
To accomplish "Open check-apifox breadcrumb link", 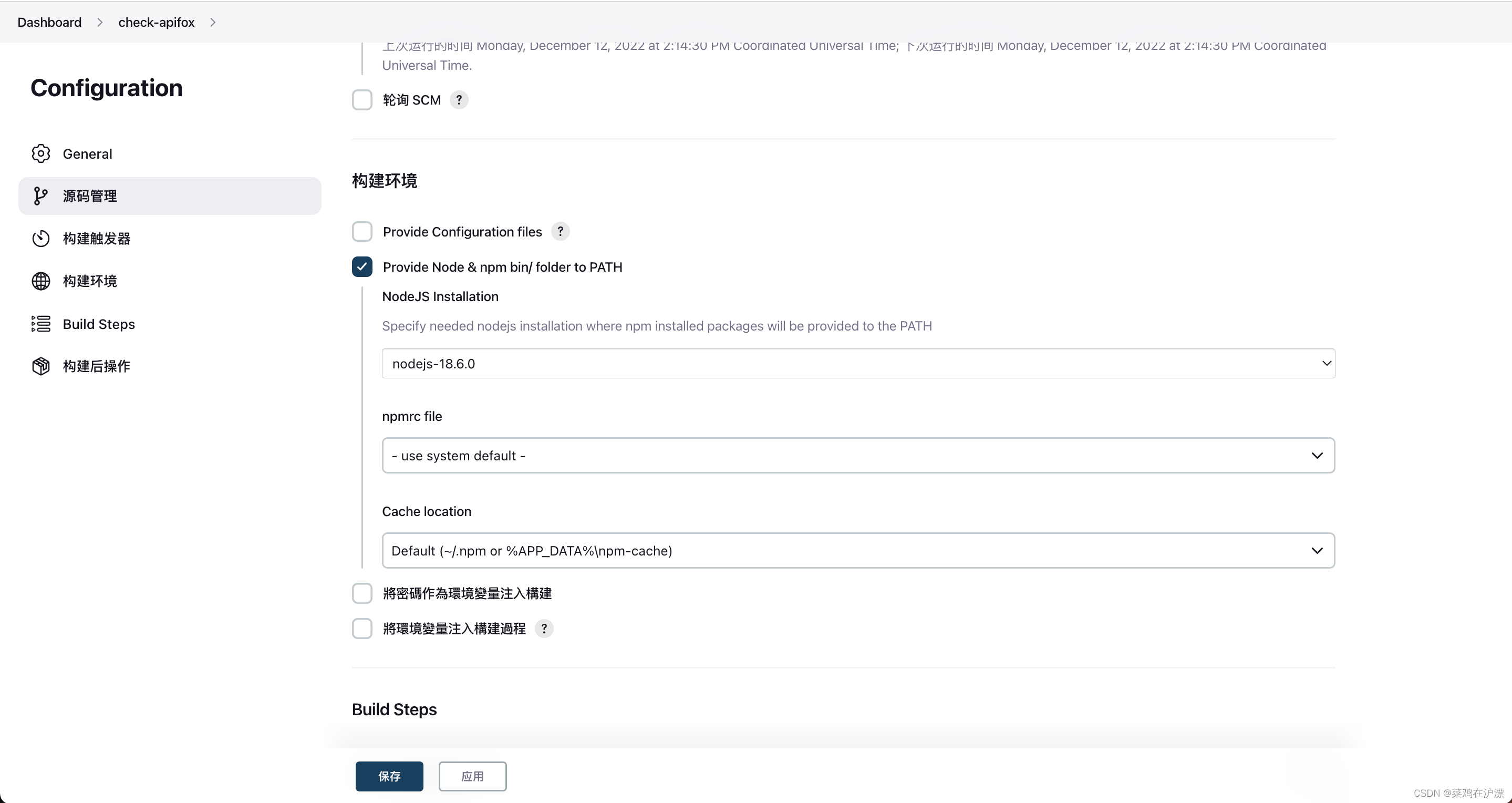I will point(156,22).
